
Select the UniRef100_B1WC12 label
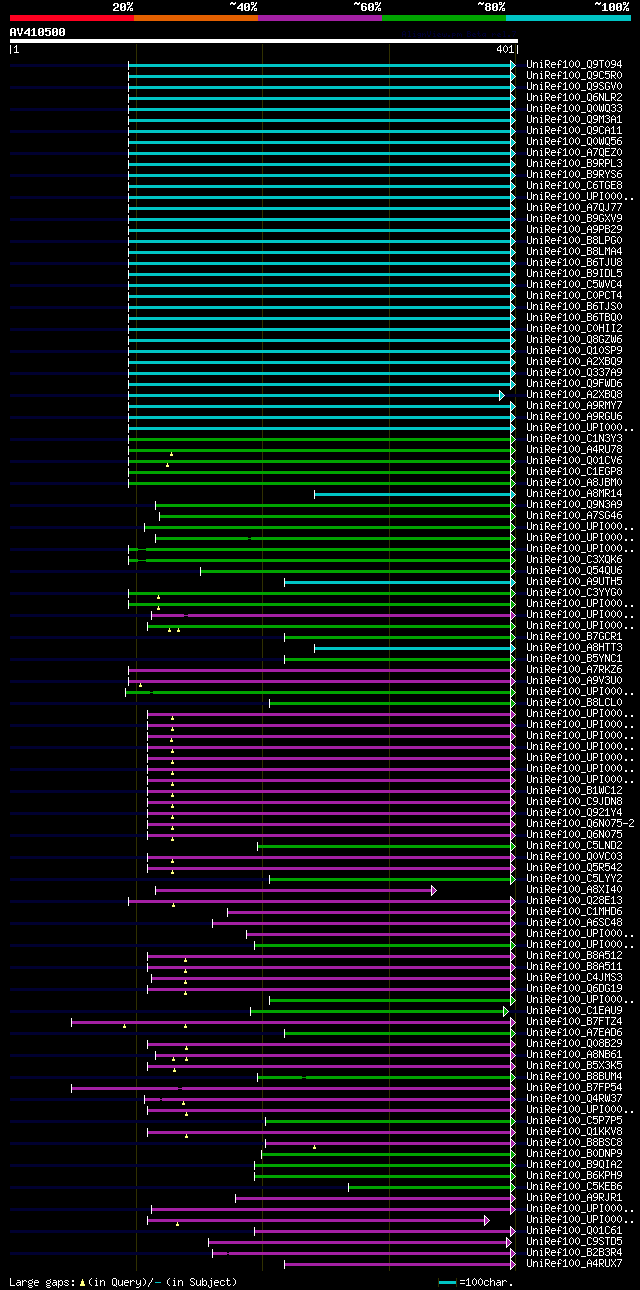[574, 791]
